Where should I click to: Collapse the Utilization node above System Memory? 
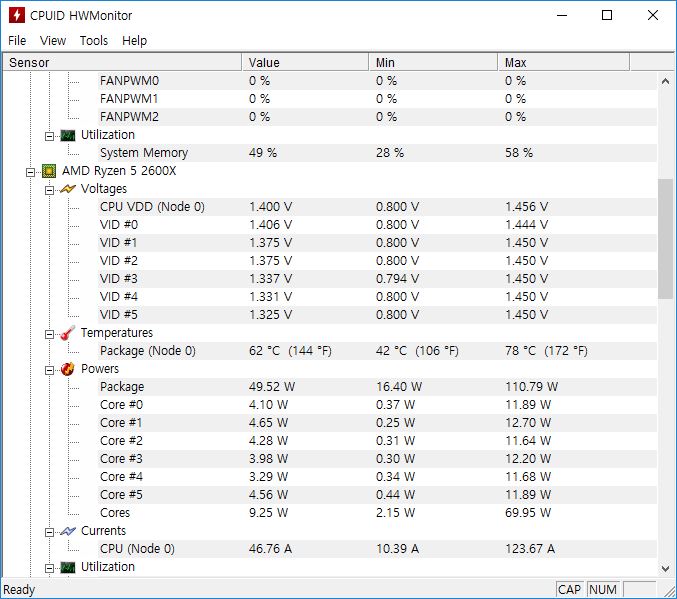click(x=50, y=136)
